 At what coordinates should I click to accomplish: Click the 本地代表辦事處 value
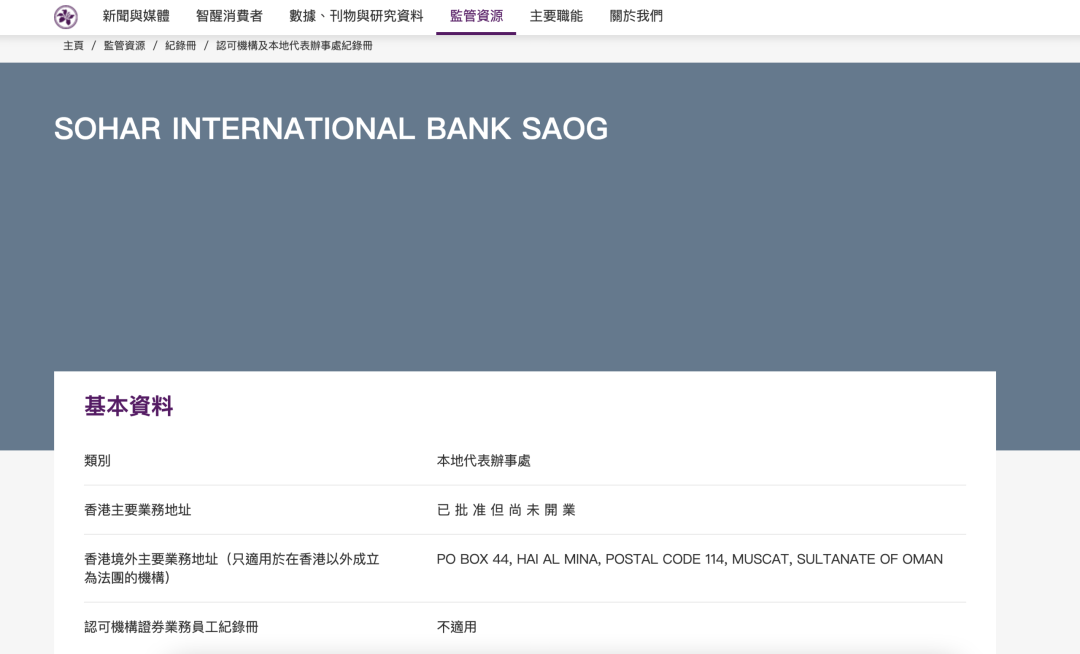[484, 461]
